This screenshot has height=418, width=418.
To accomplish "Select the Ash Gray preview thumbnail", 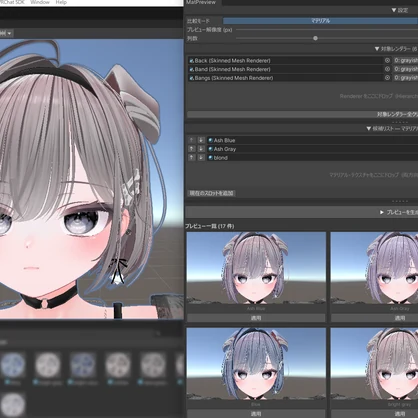I will (x=374, y=268).
